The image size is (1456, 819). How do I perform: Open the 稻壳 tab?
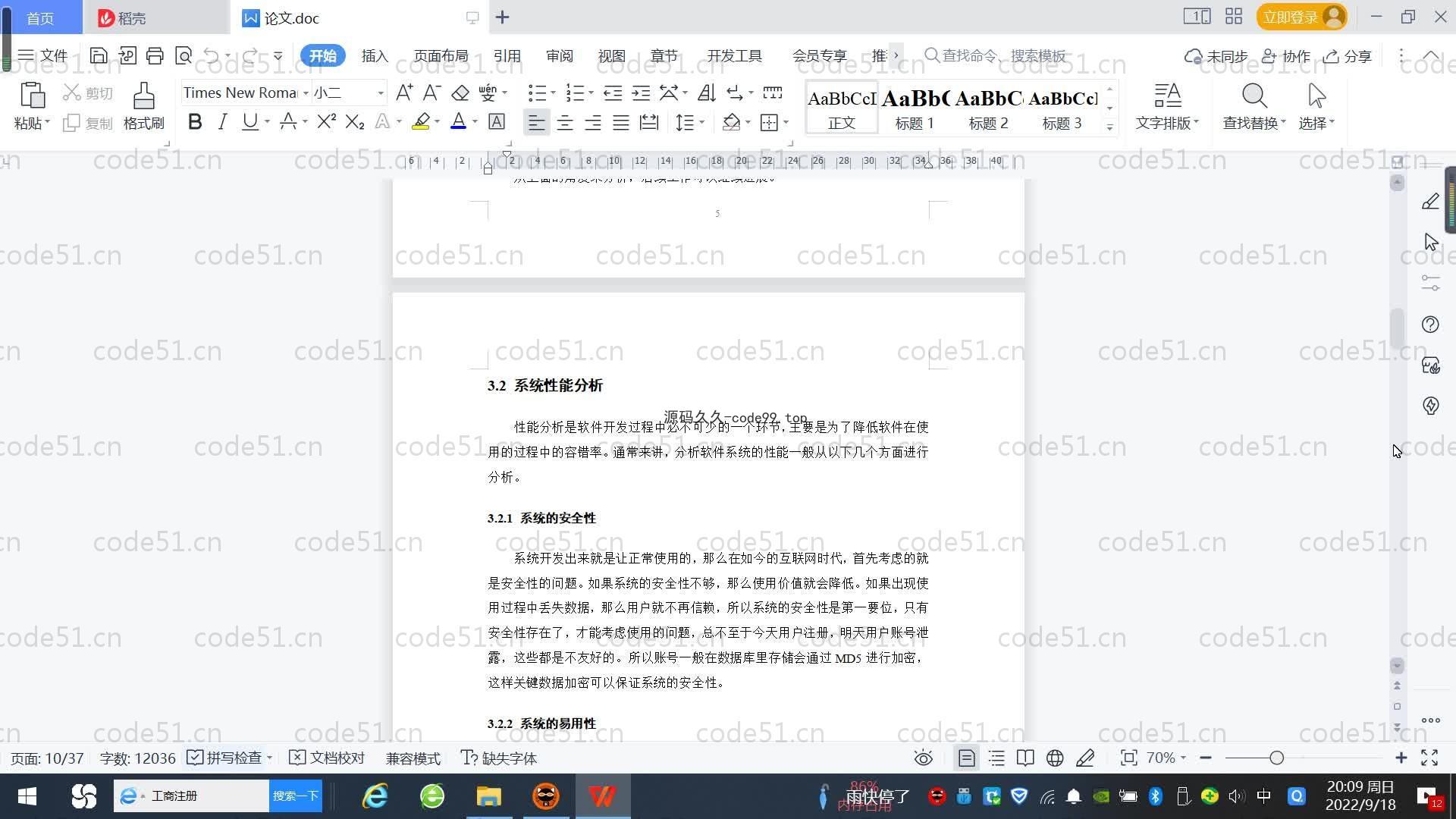[x=156, y=17]
